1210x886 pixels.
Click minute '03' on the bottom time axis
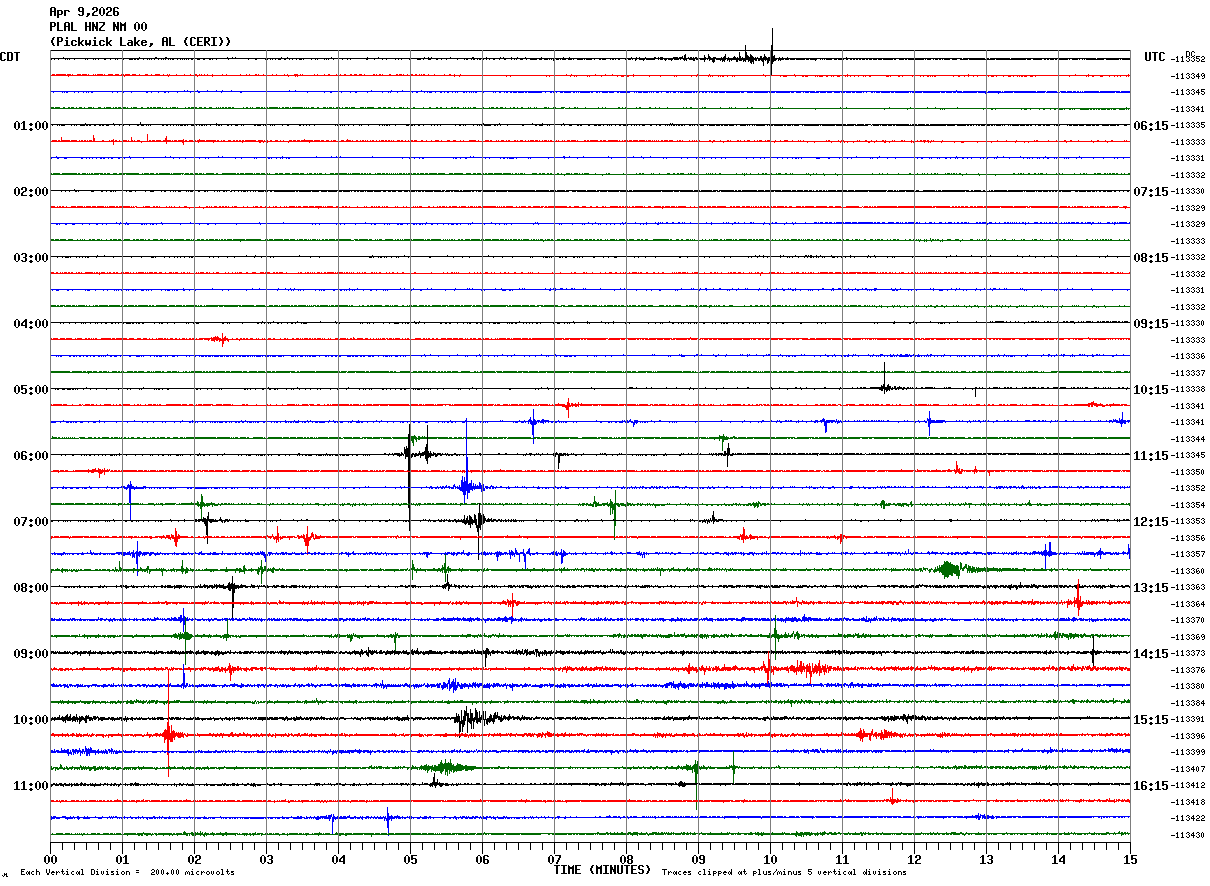point(266,859)
